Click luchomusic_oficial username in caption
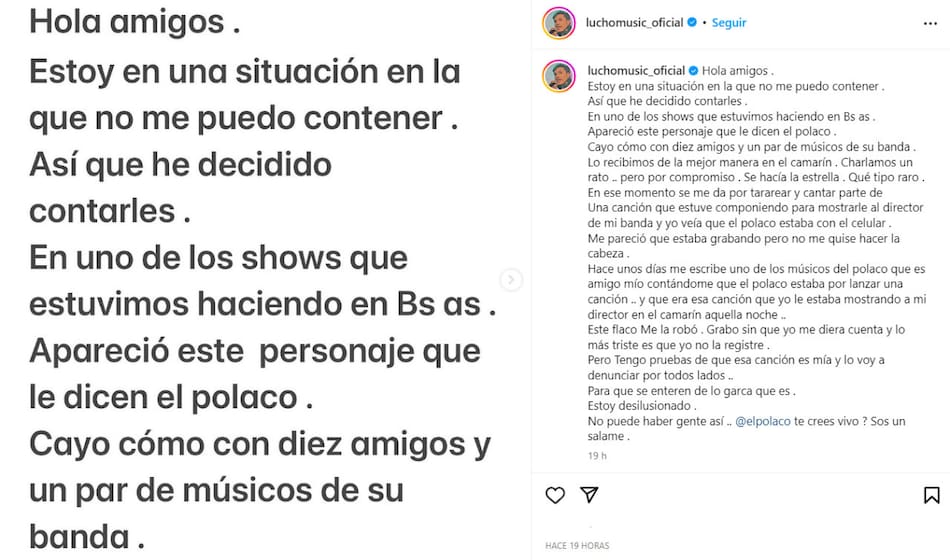This screenshot has width=950, height=560. tap(636, 71)
